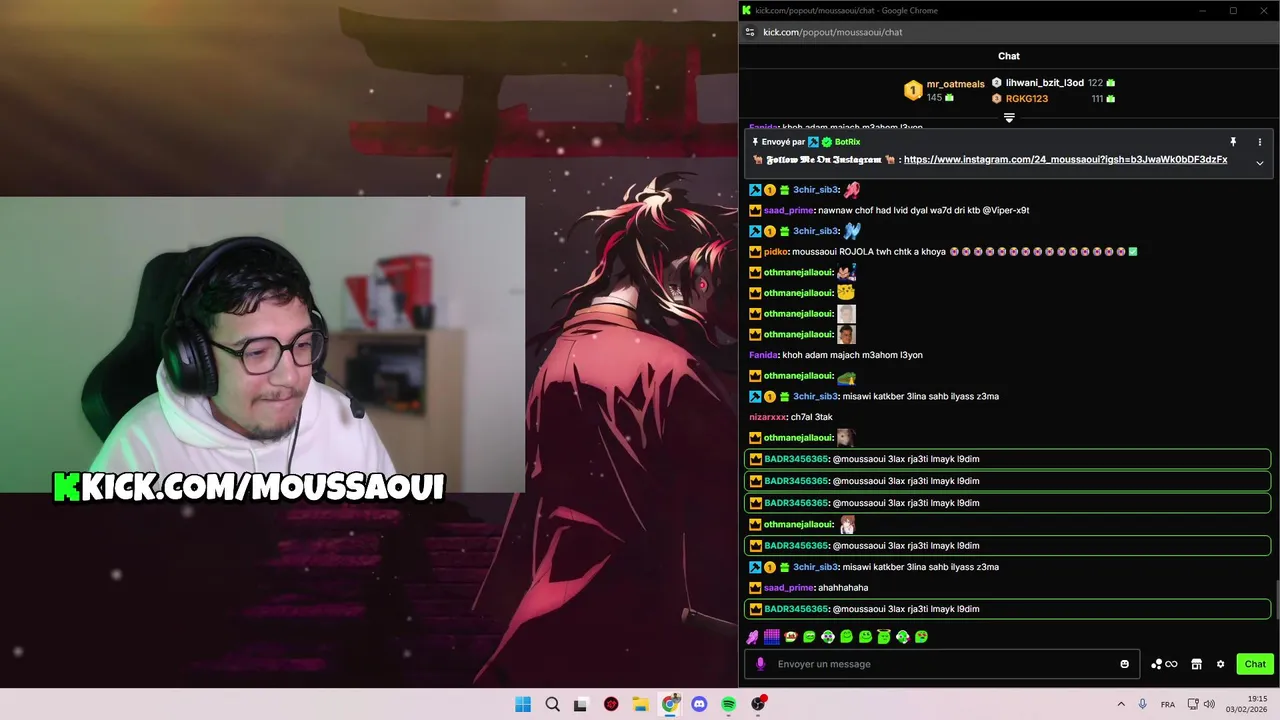This screenshot has height=720, width=1280.
Task: Open the Instagram link in pinned message
Action: tap(1065, 160)
